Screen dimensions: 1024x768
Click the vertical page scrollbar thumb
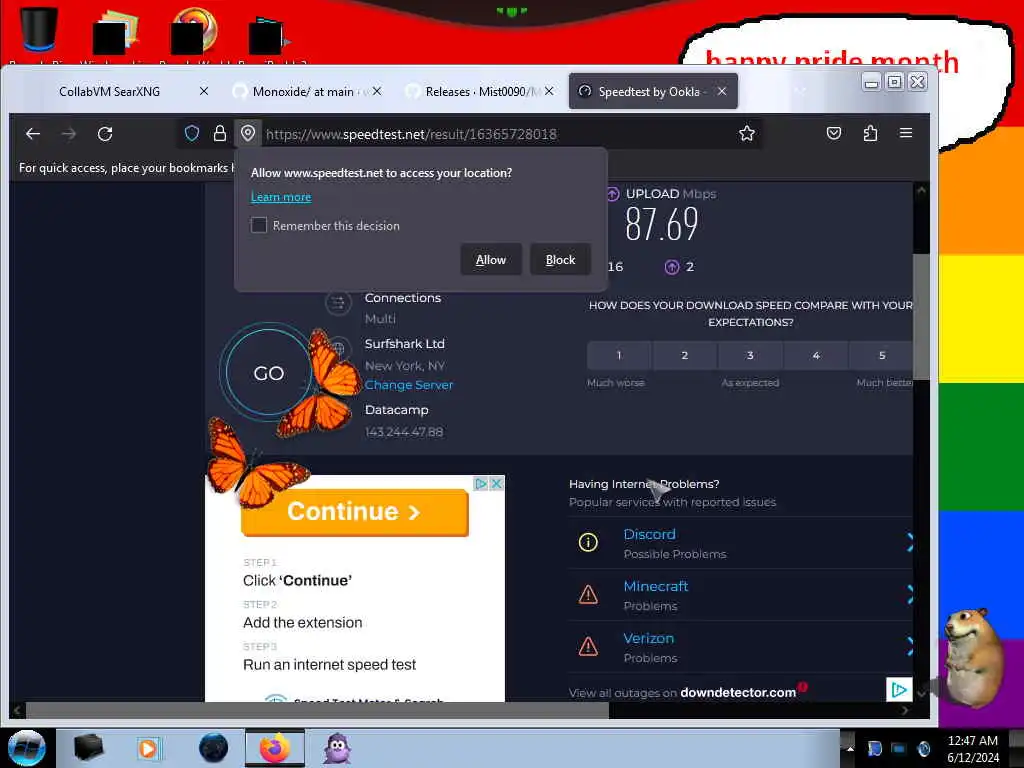pos(921,316)
